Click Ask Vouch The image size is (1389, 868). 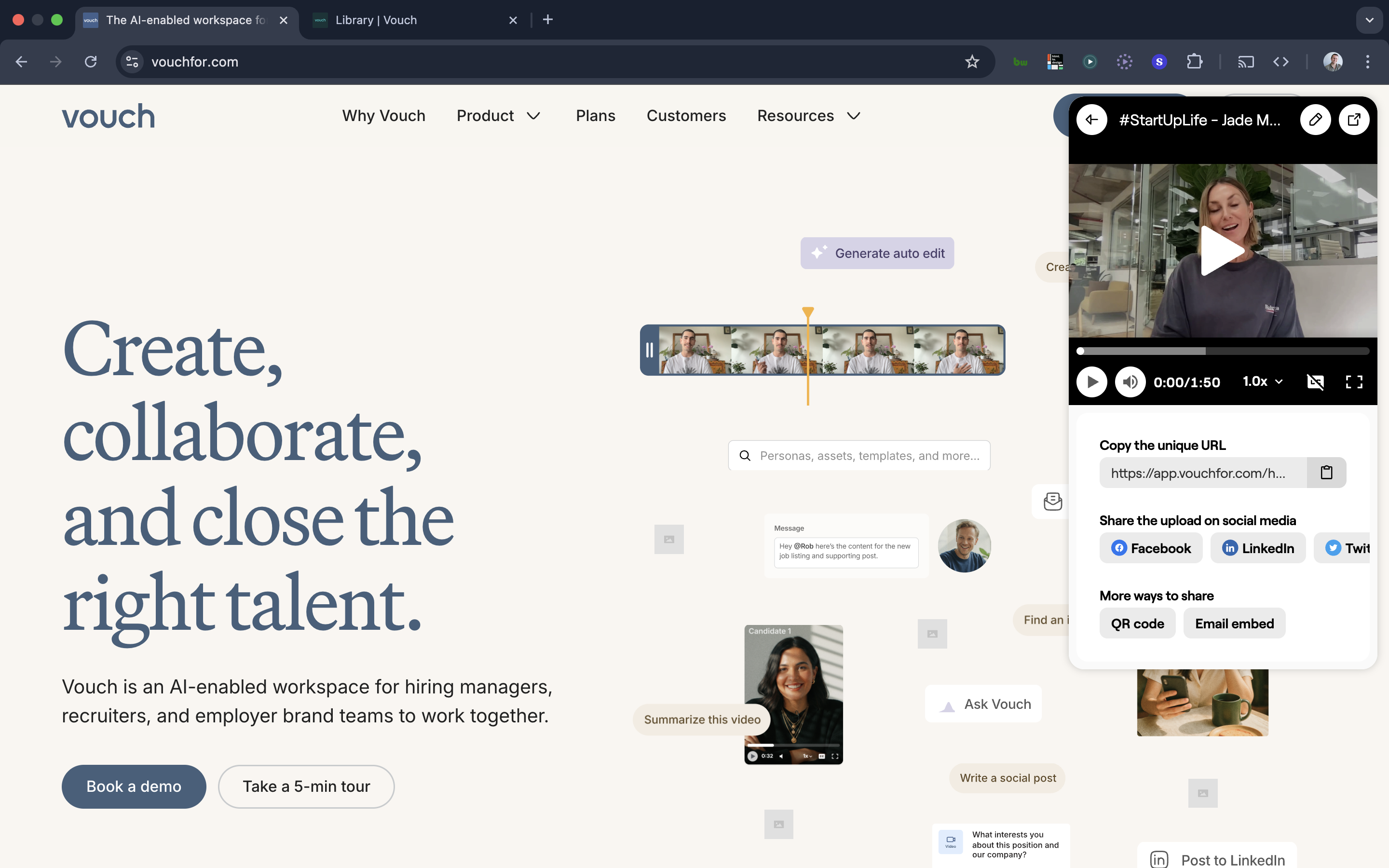click(984, 704)
